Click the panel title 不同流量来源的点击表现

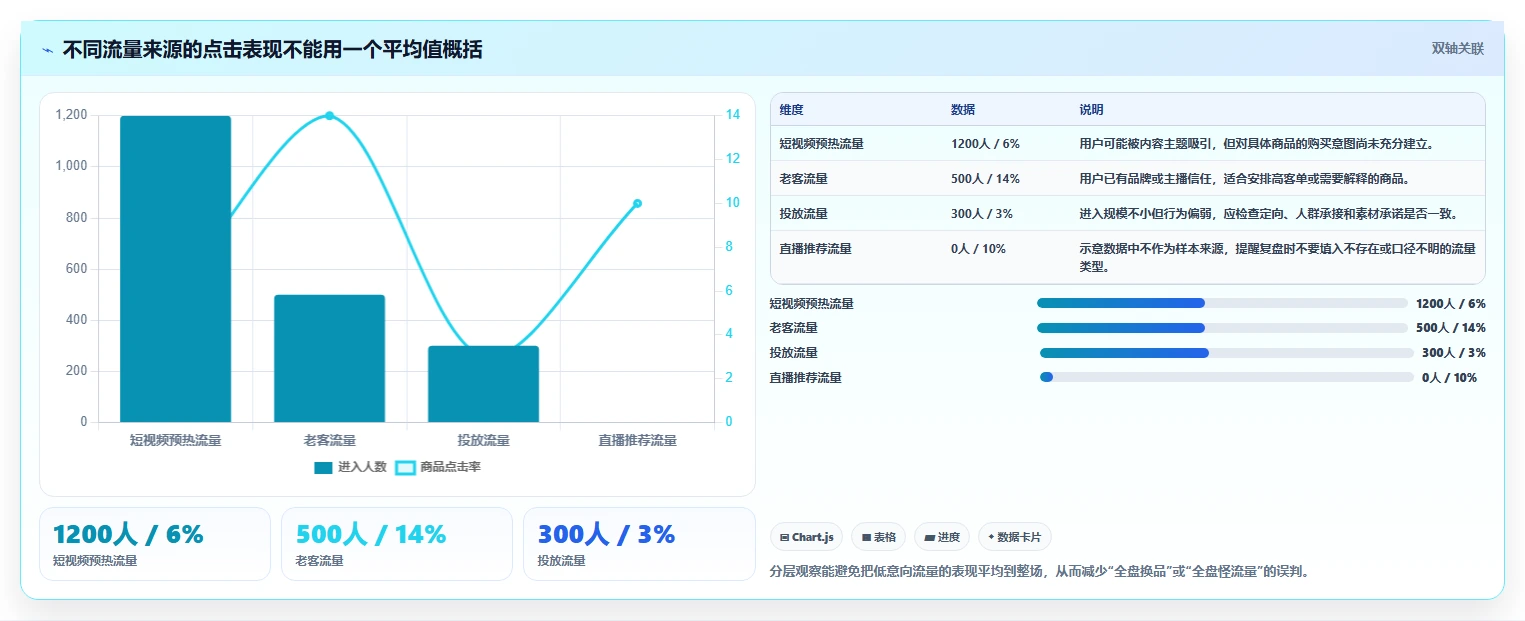[x=272, y=49]
